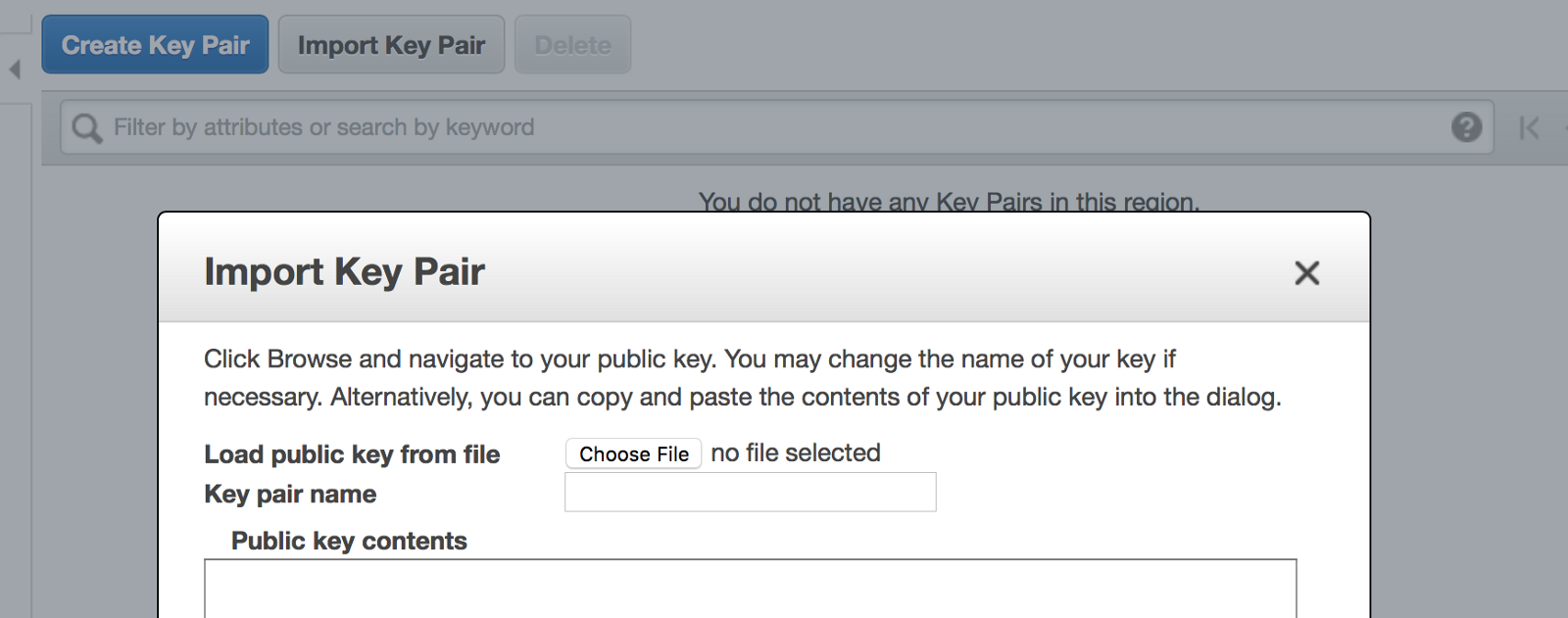Viewport: 1568px width, 618px height.
Task: Click the Create Key Pair button
Action: pyautogui.click(x=155, y=45)
